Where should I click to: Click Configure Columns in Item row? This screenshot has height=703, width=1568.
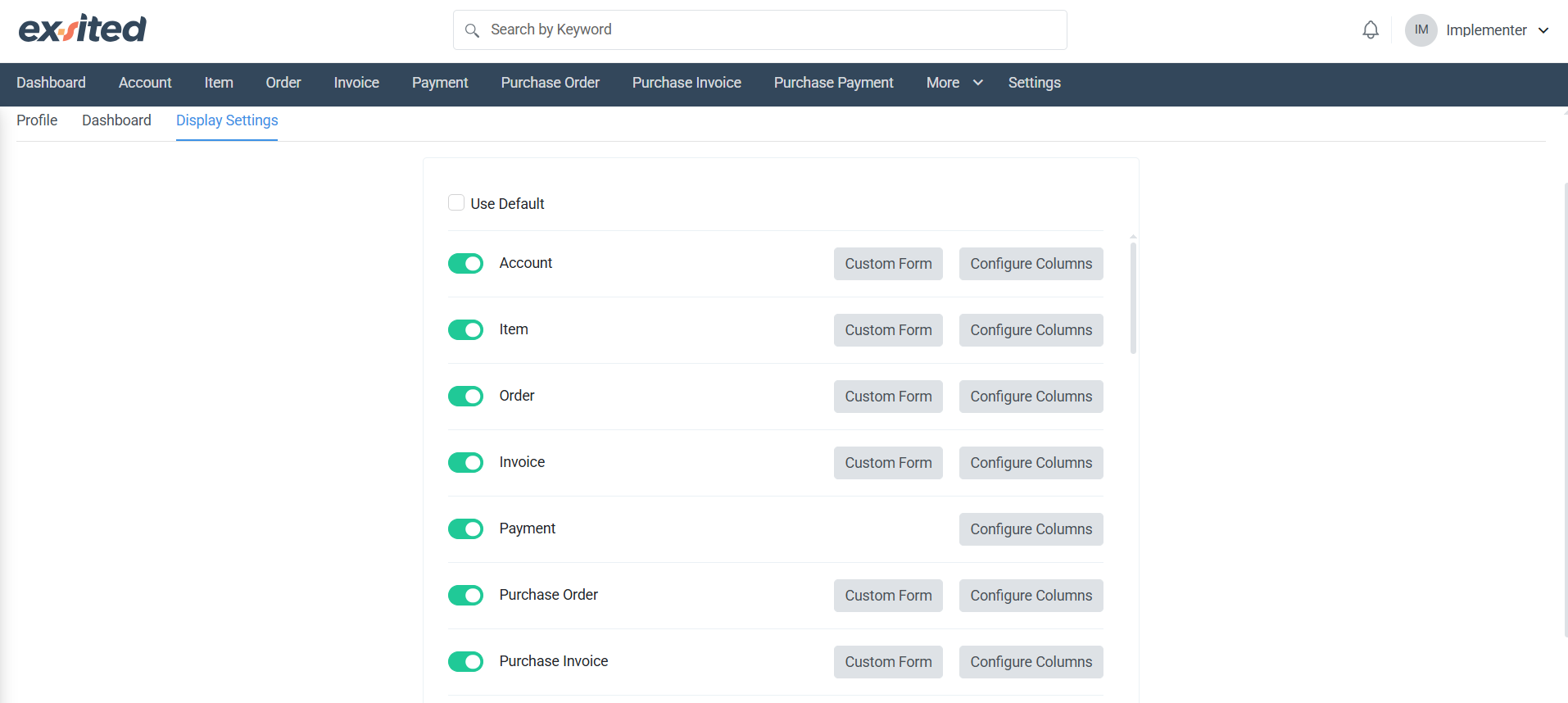[x=1031, y=330]
